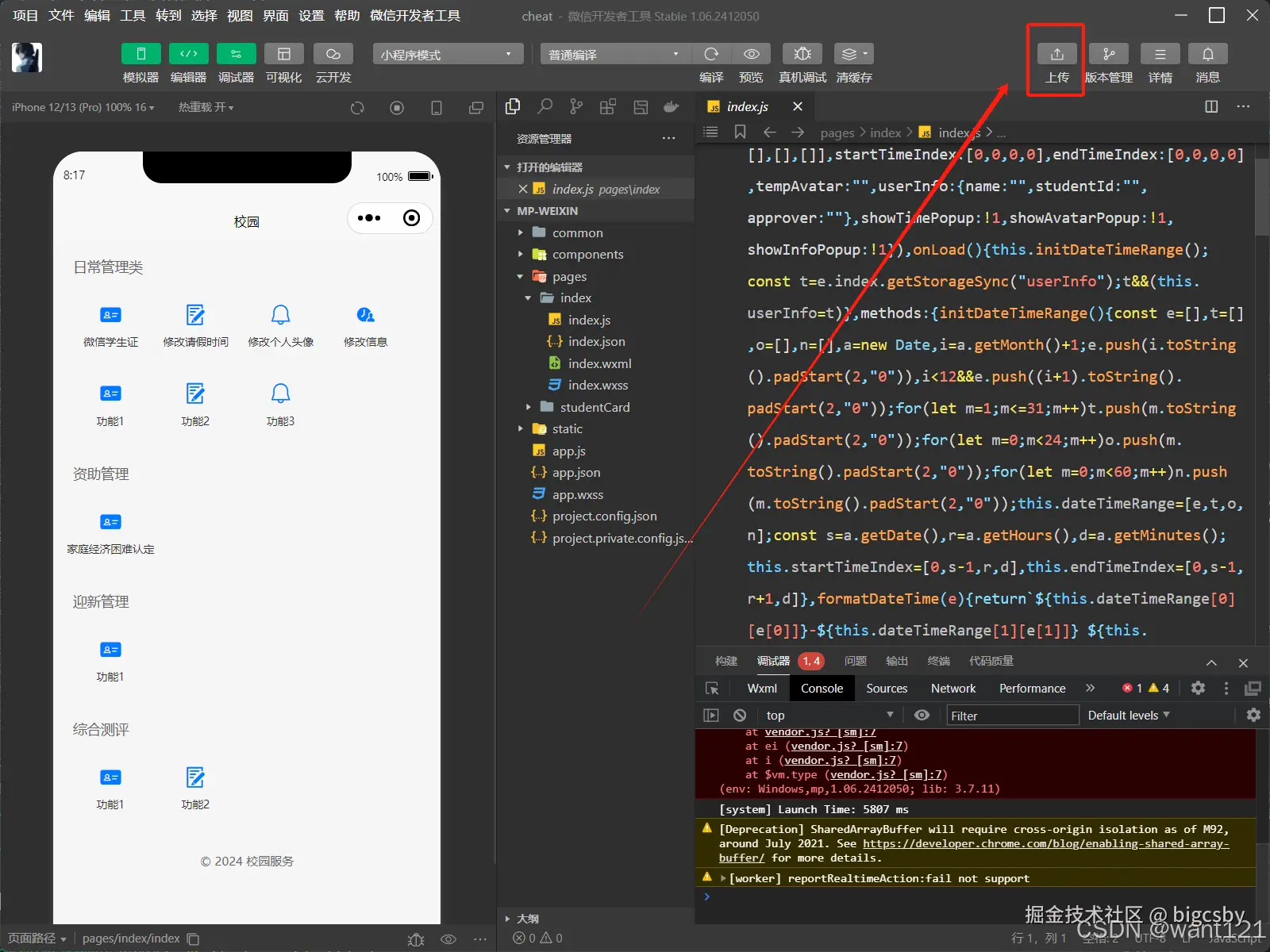Switch to the Network devtools tab

coord(953,689)
